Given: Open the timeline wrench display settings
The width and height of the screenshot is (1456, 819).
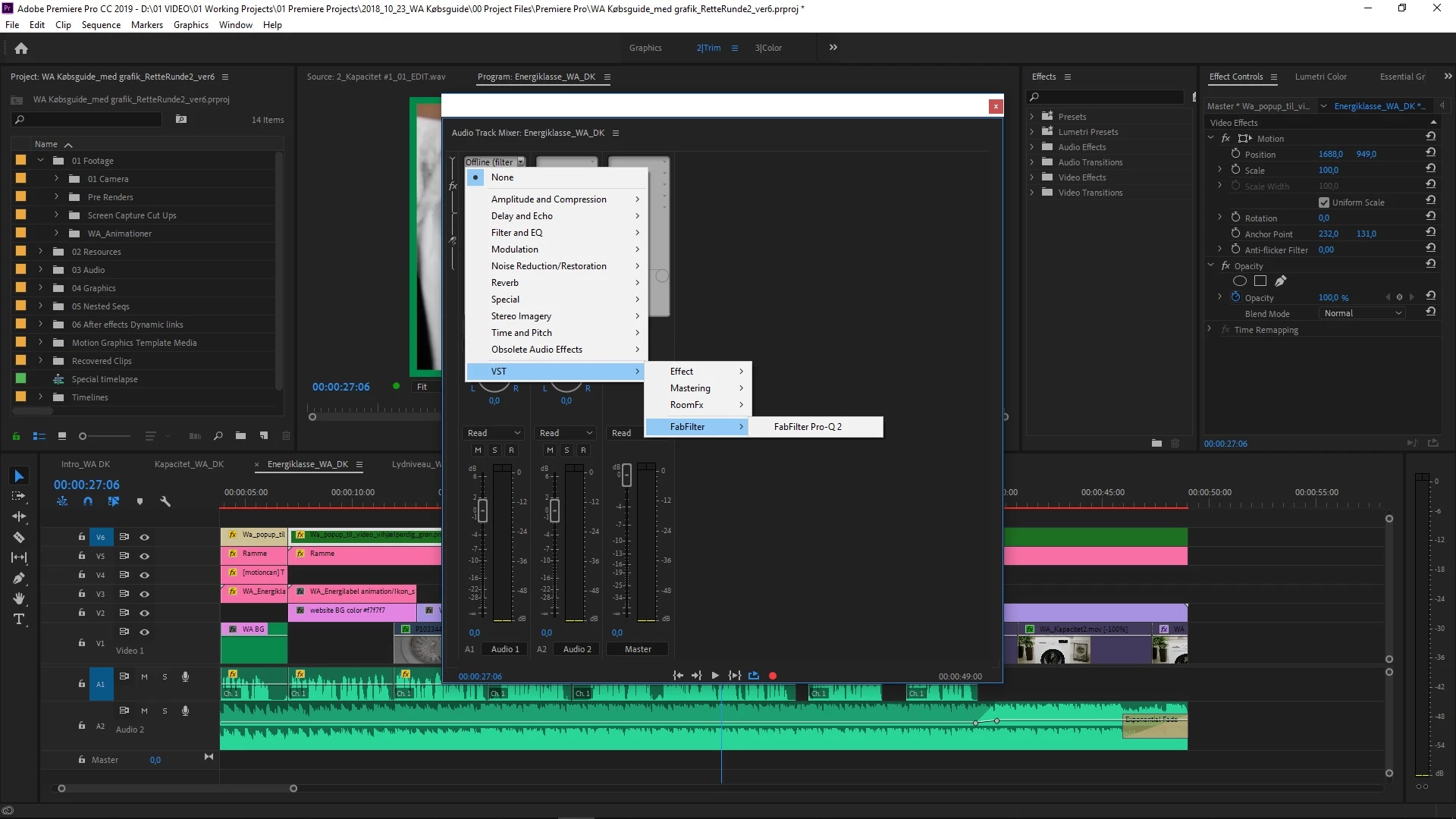Looking at the screenshot, I should [165, 501].
